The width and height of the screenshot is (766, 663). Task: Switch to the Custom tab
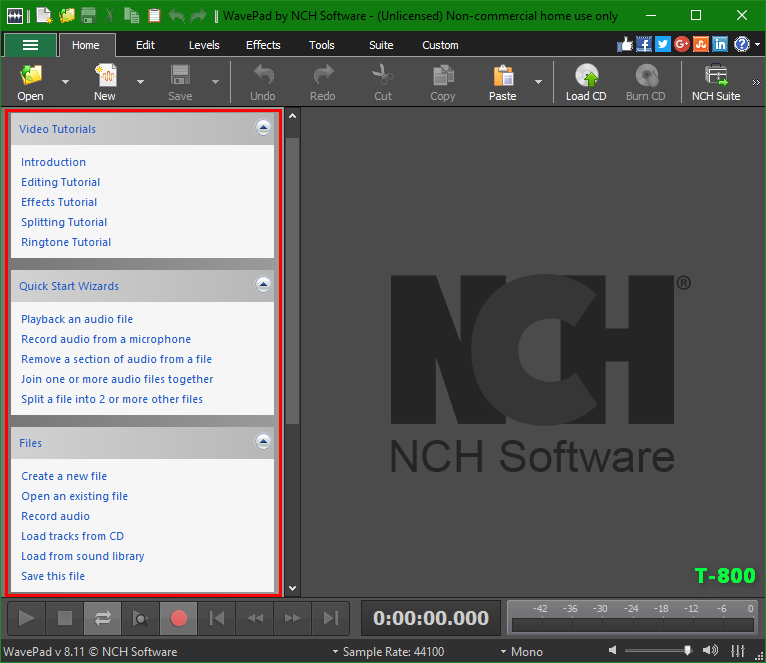(x=440, y=45)
